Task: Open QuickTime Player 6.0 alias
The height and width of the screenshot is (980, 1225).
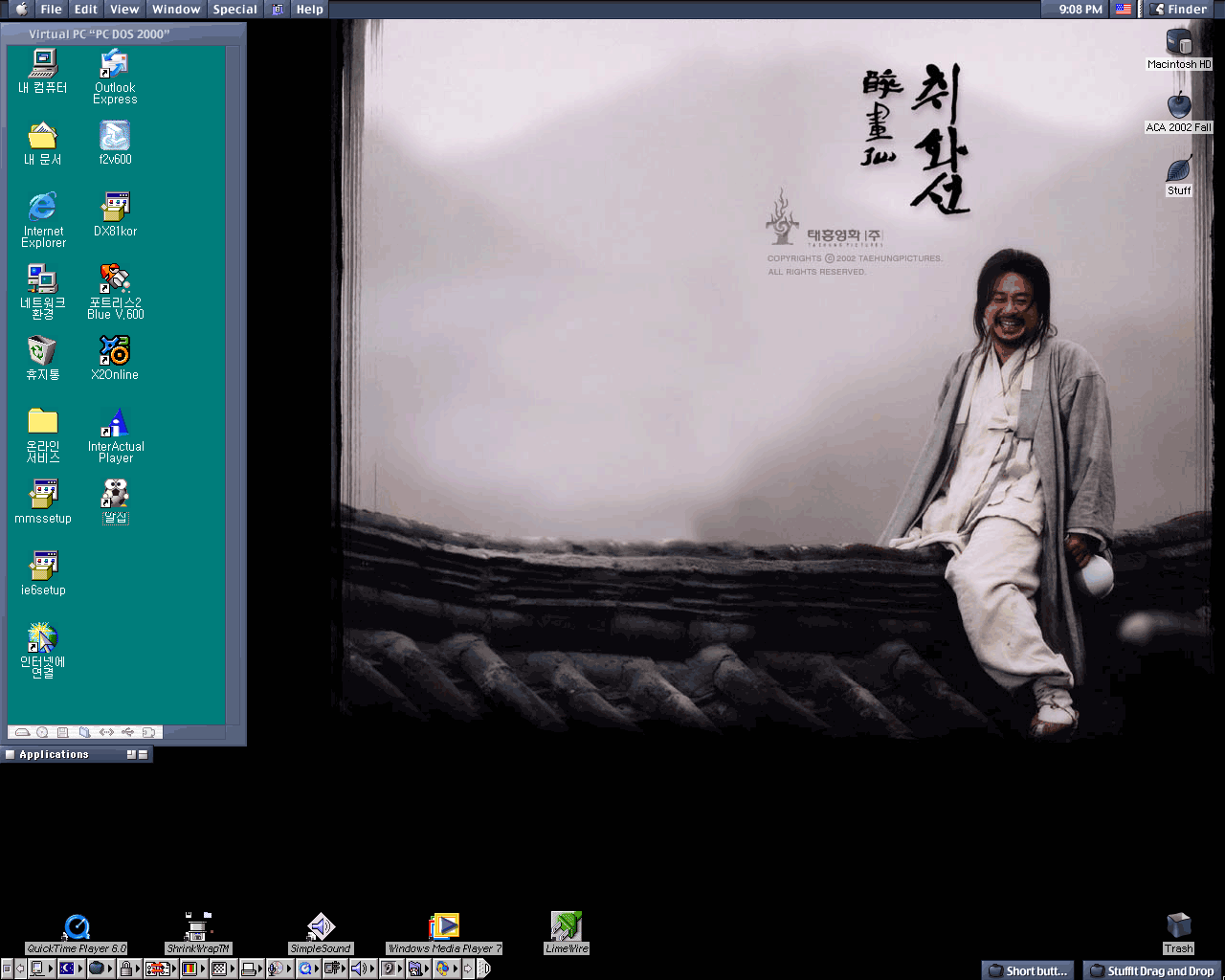Action: pos(77,926)
